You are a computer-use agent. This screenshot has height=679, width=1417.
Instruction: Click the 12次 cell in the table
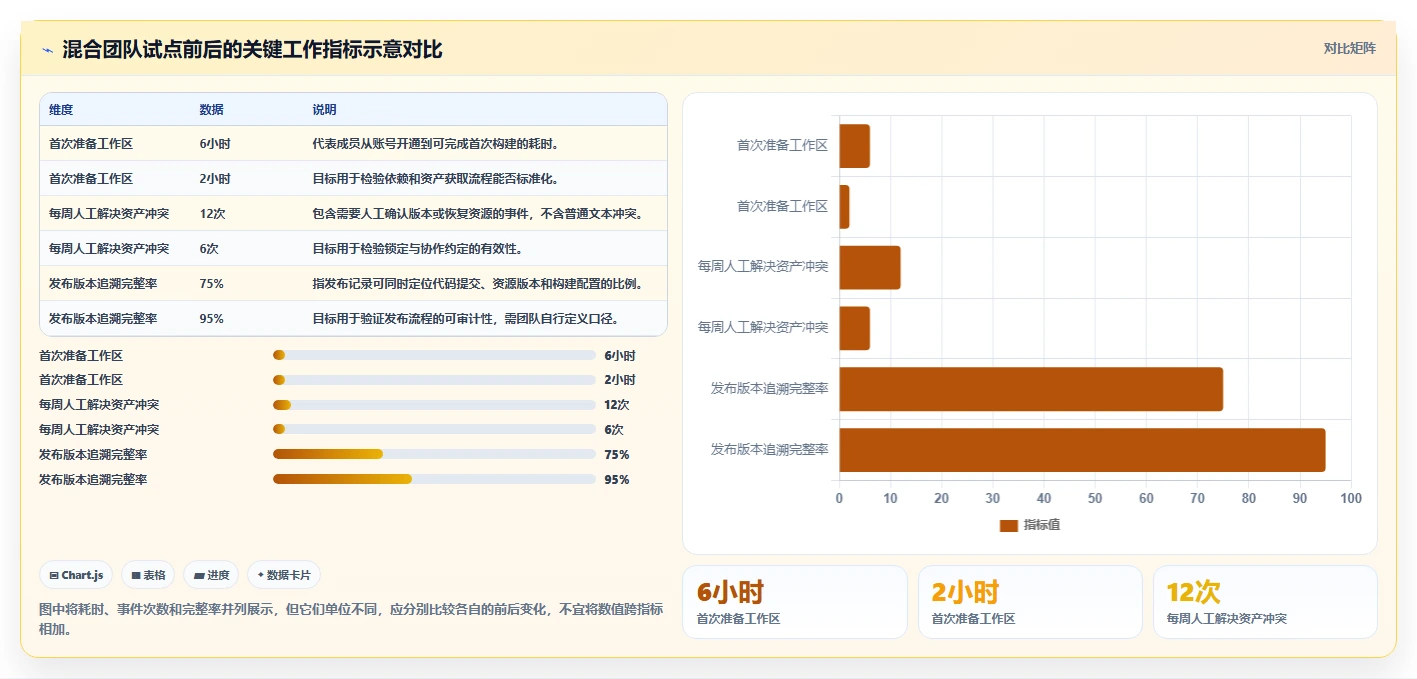tap(212, 214)
